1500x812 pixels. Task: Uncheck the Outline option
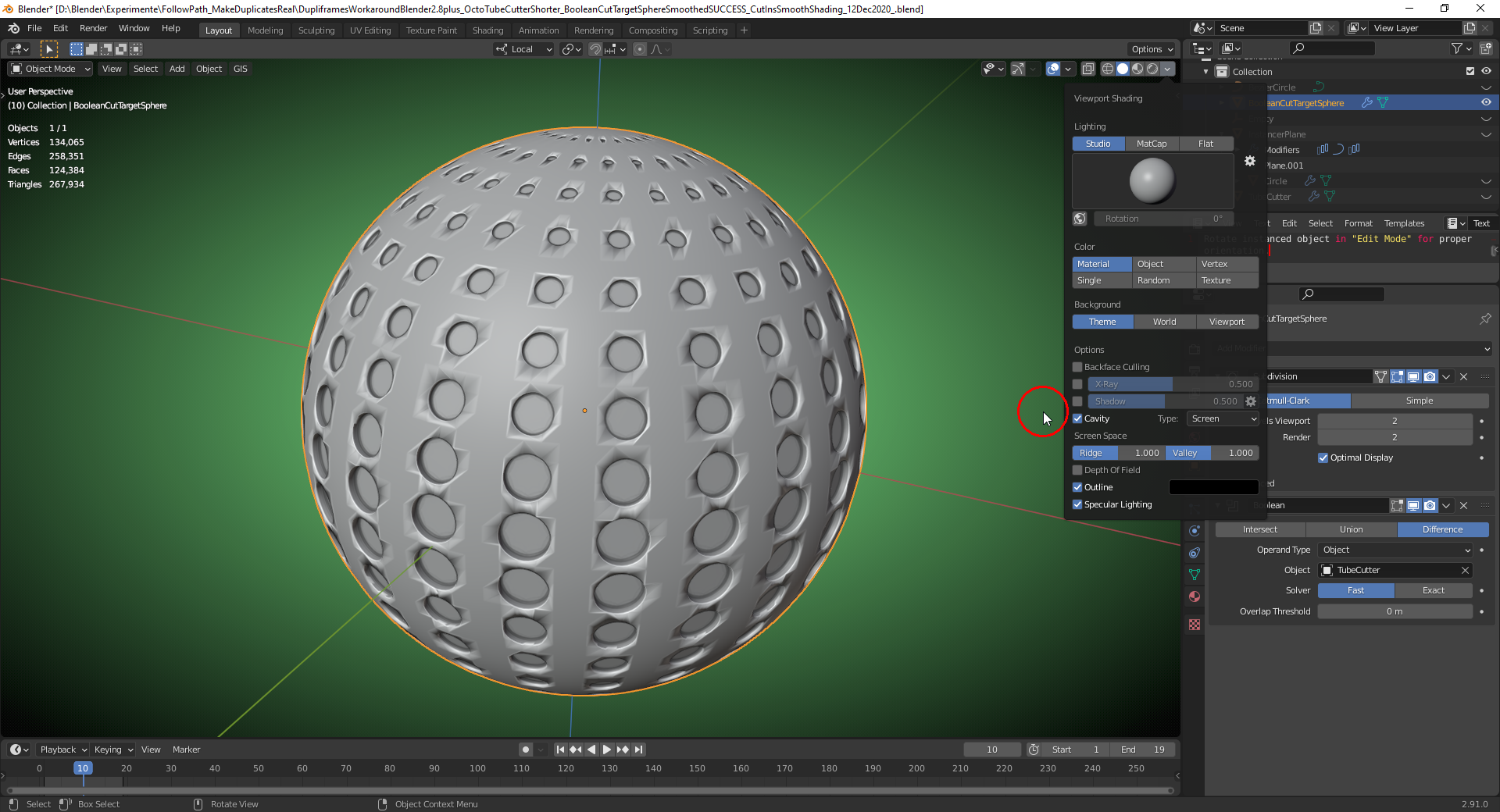pyautogui.click(x=1077, y=487)
